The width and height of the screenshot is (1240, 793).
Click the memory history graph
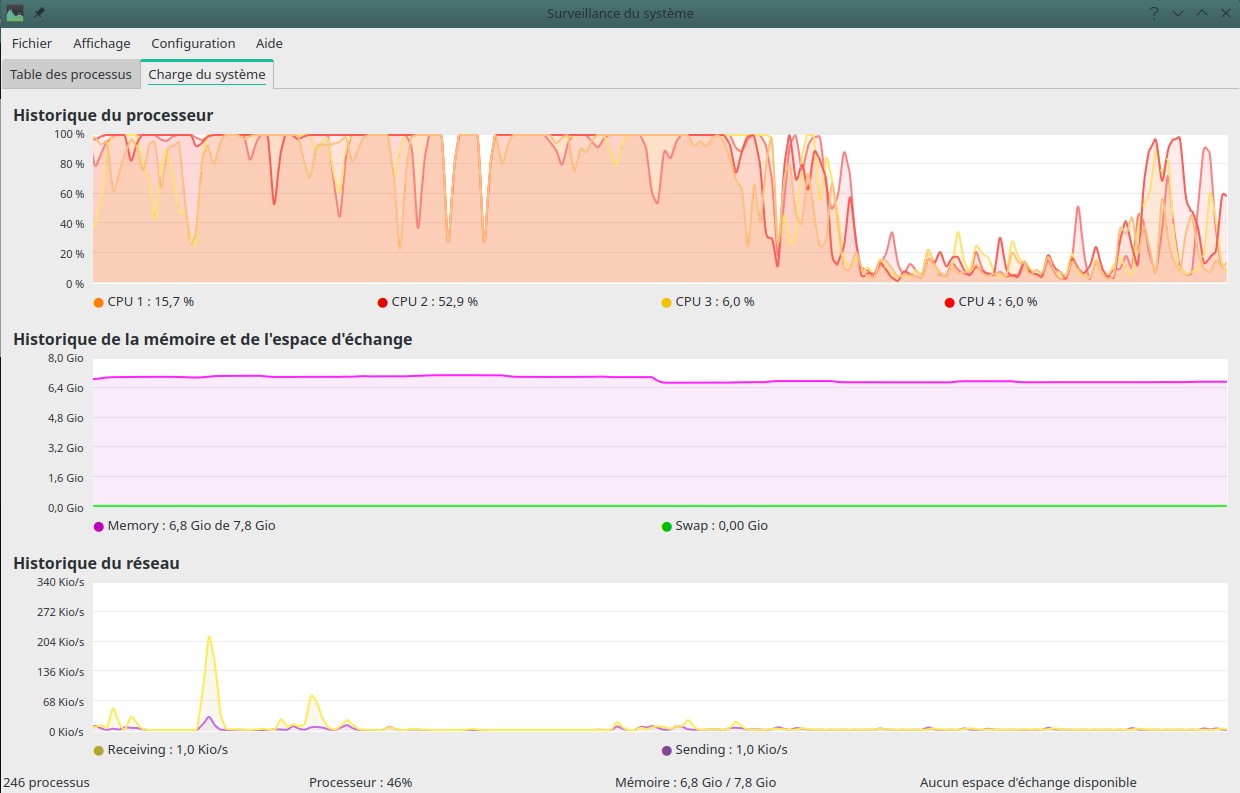[660, 433]
